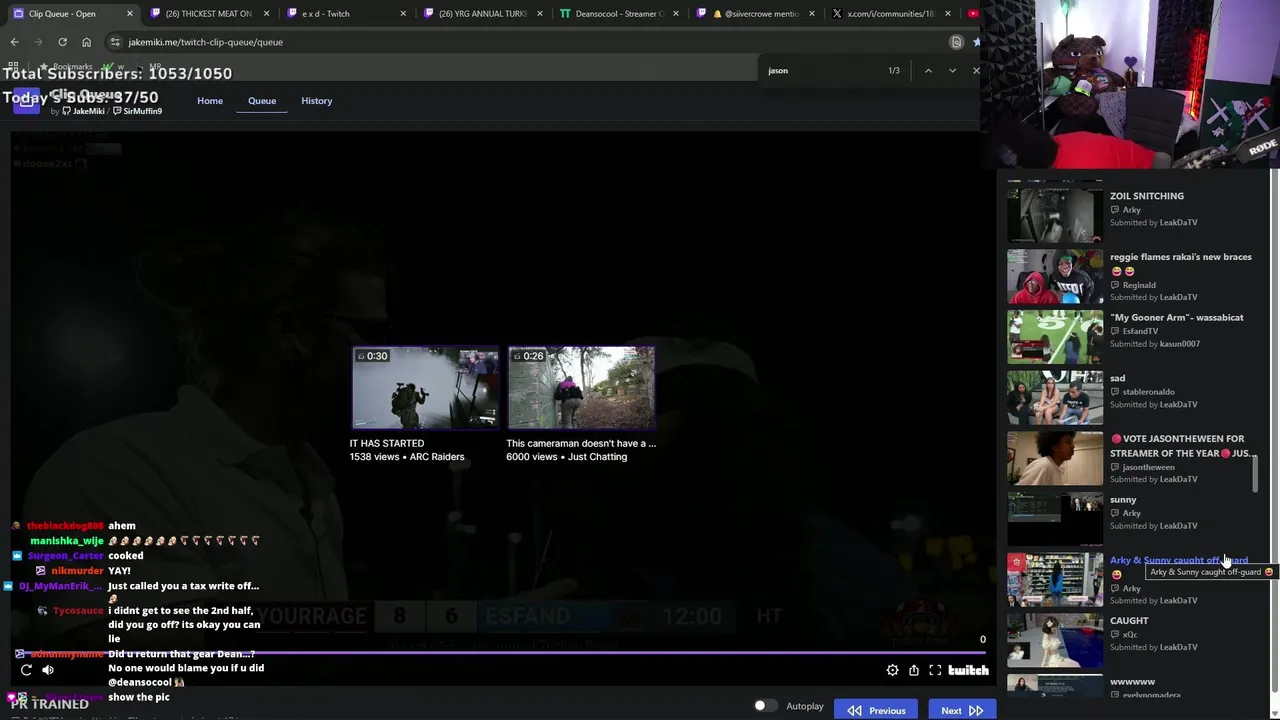Click the browser back arrow
The height and width of the screenshot is (720, 1280).
[14, 42]
